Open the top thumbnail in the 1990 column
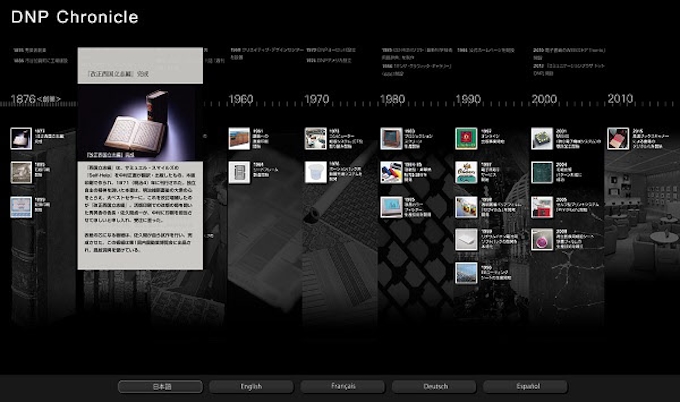680x402 pixels. point(466,138)
